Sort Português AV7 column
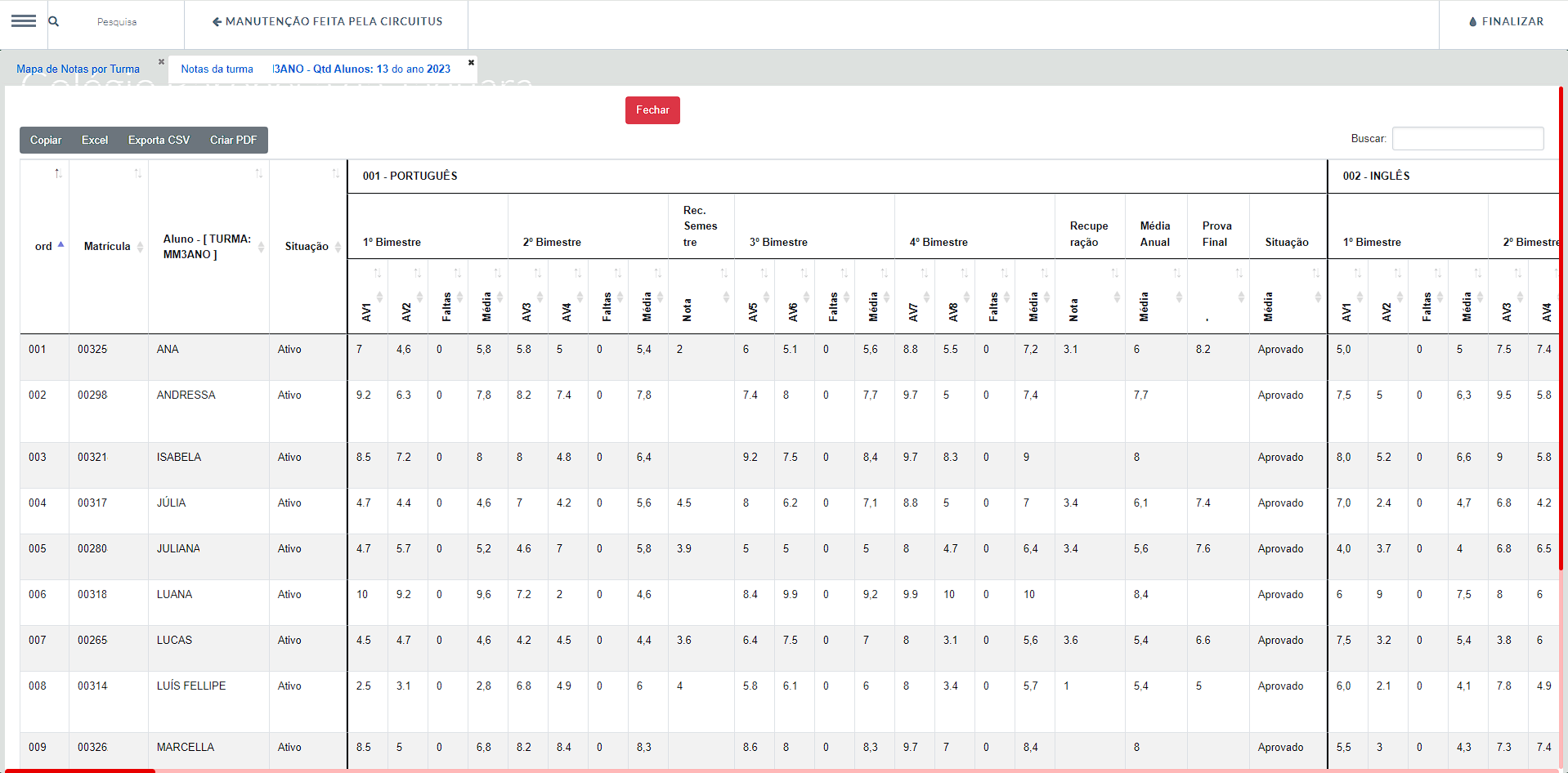1568x773 pixels. click(x=915, y=297)
